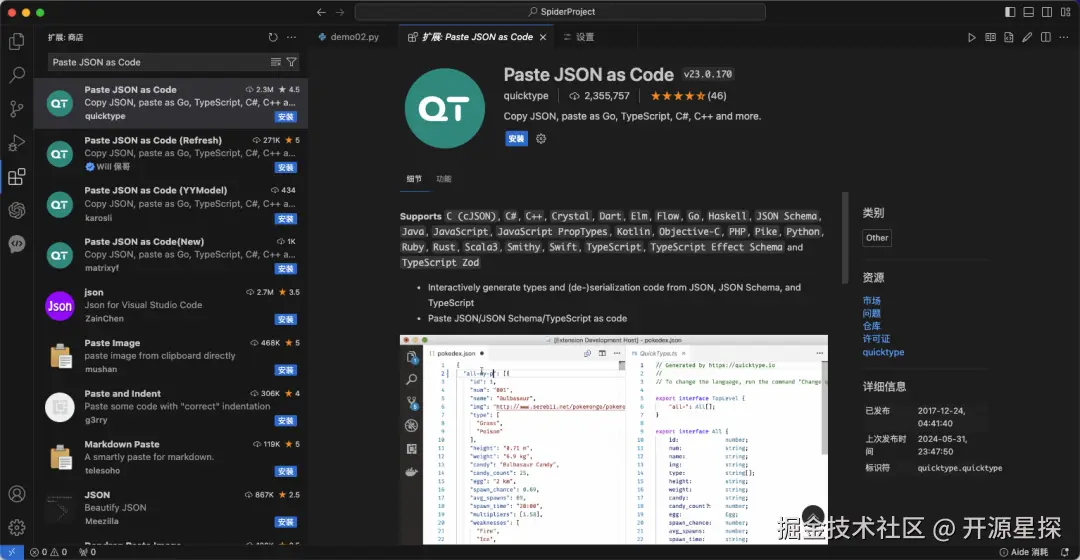This screenshot has height=560, width=1080.
Task: Clear extensions search results icon
Action: click(276, 62)
